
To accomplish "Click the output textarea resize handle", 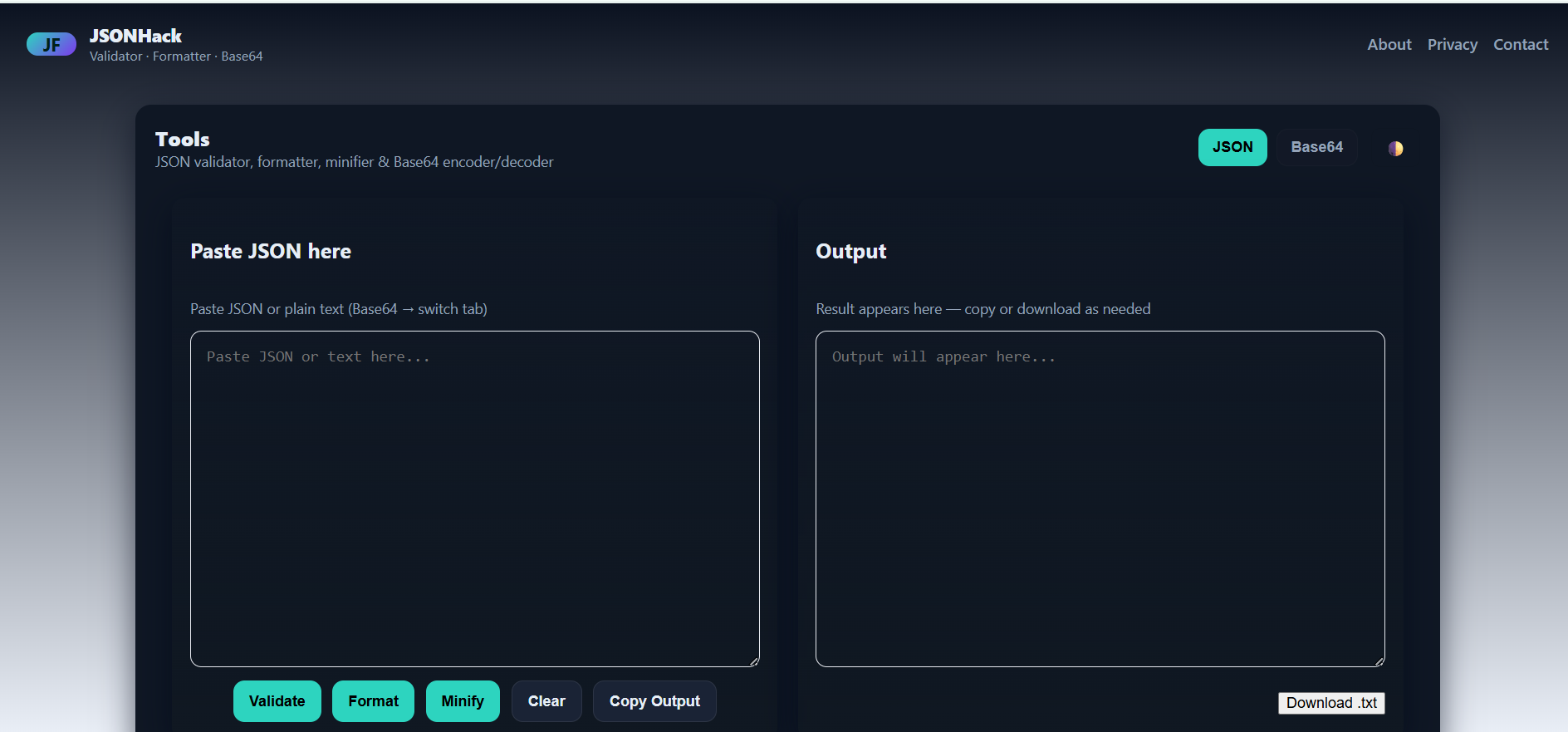I will pos(1379,661).
